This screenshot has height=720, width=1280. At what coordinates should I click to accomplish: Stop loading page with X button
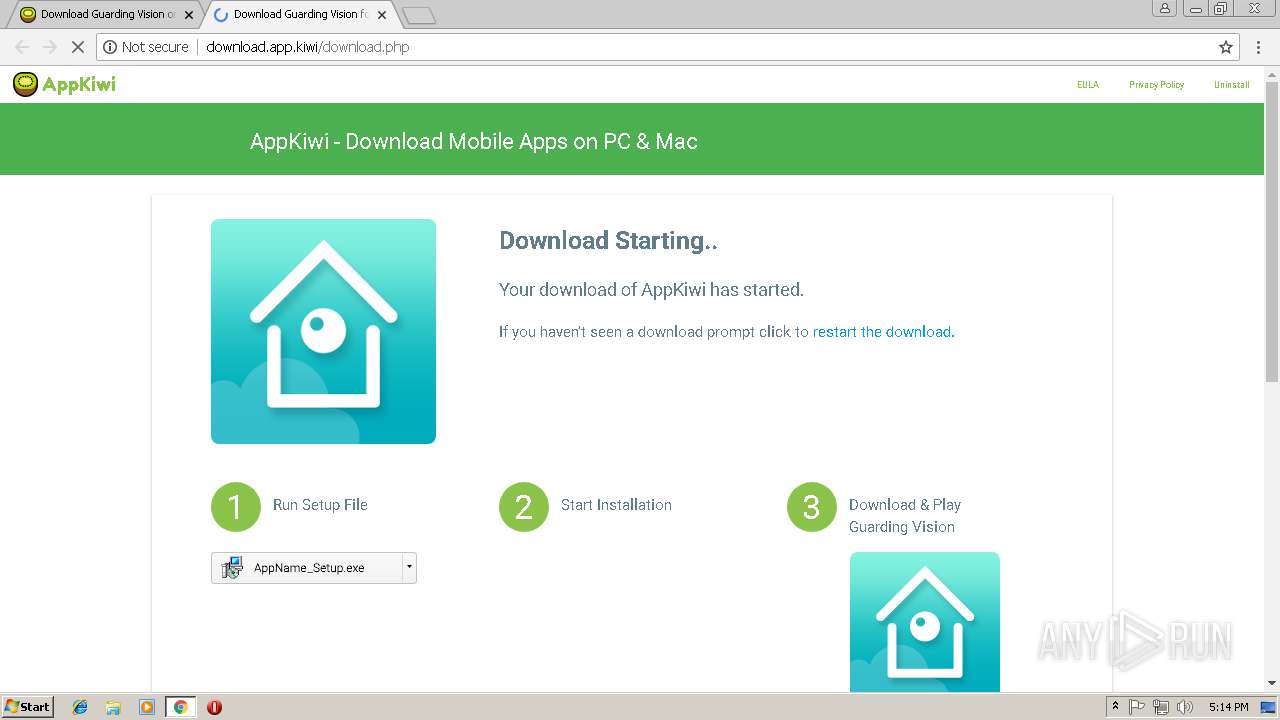77,47
